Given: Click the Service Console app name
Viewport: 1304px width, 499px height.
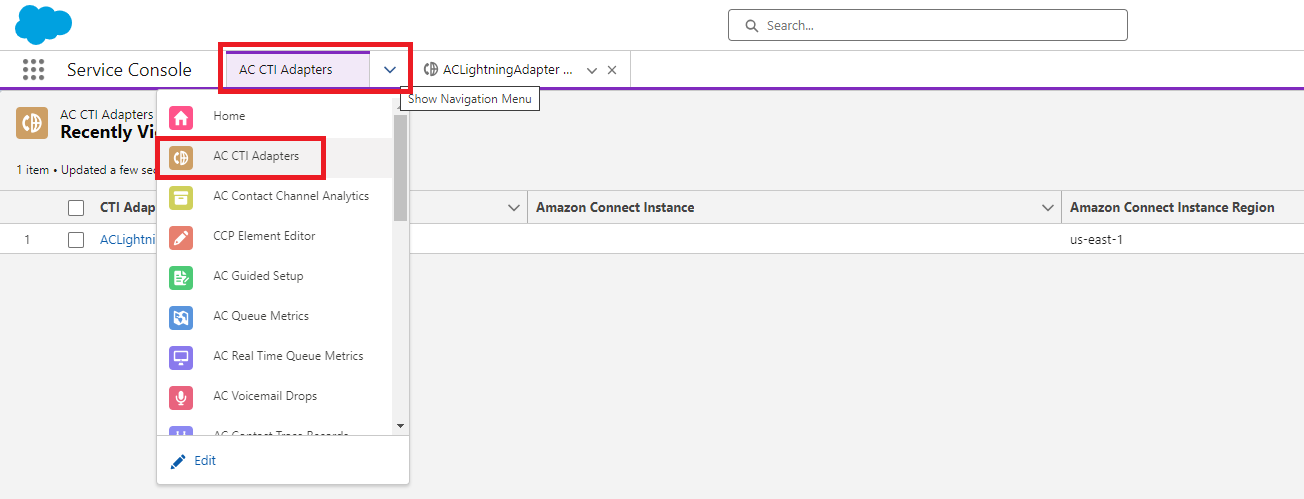Looking at the screenshot, I should (x=129, y=70).
